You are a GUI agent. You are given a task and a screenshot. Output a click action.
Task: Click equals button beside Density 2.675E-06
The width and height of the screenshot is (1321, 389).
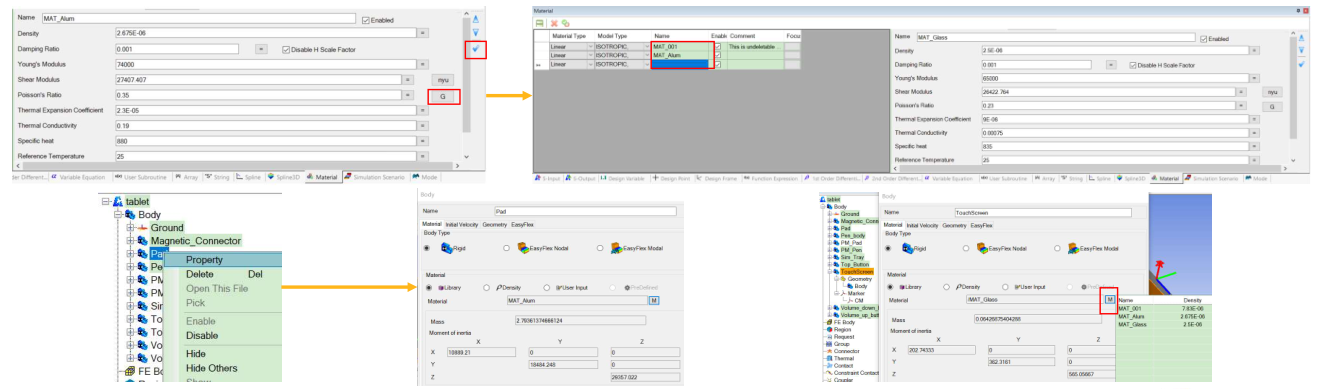(423, 33)
